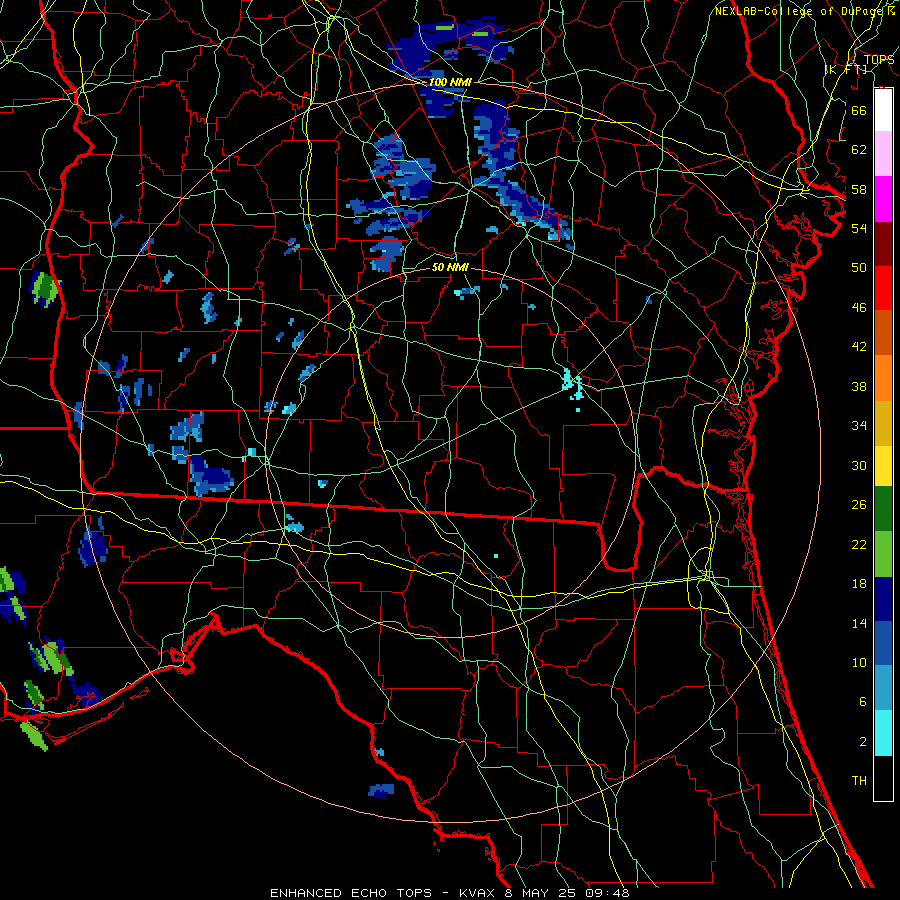Click the bright orange legend swatch
Image resolution: width=900 pixels, height=900 pixels.
883,378
